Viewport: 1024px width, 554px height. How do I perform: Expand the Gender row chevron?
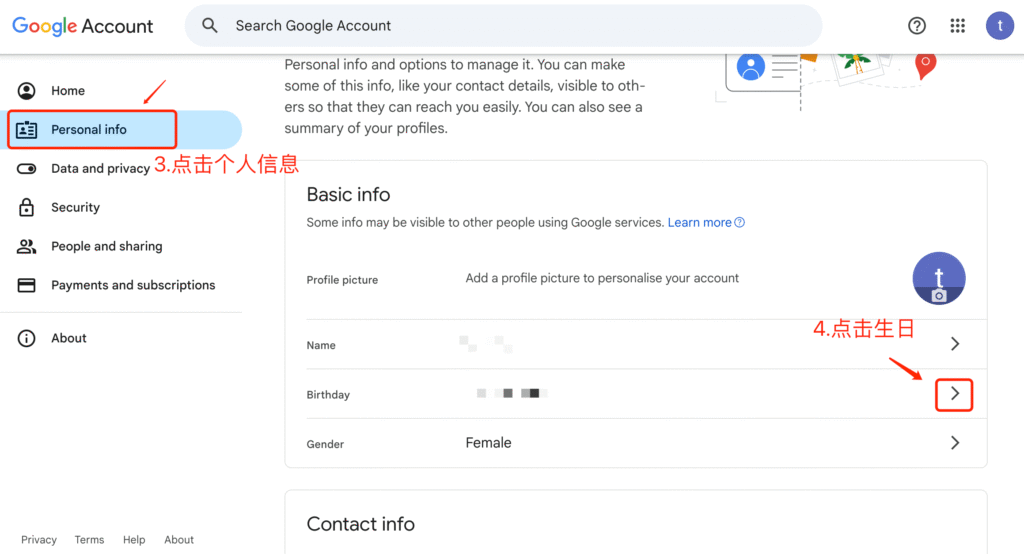[x=955, y=443]
